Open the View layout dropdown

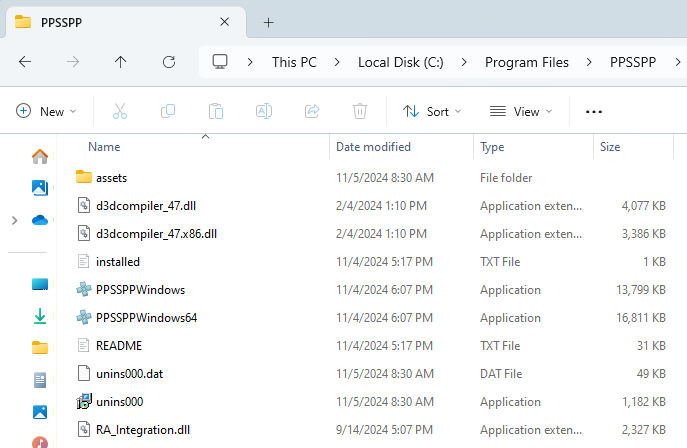pyautogui.click(x=521, y=111)
